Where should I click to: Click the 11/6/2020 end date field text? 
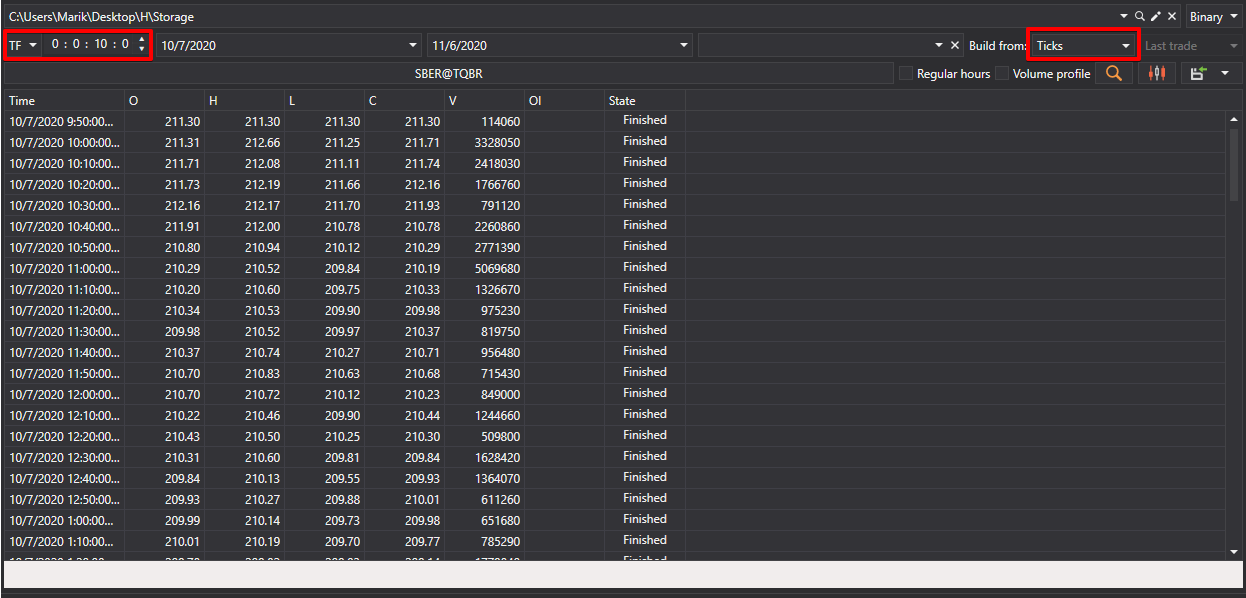coord(460,45)
